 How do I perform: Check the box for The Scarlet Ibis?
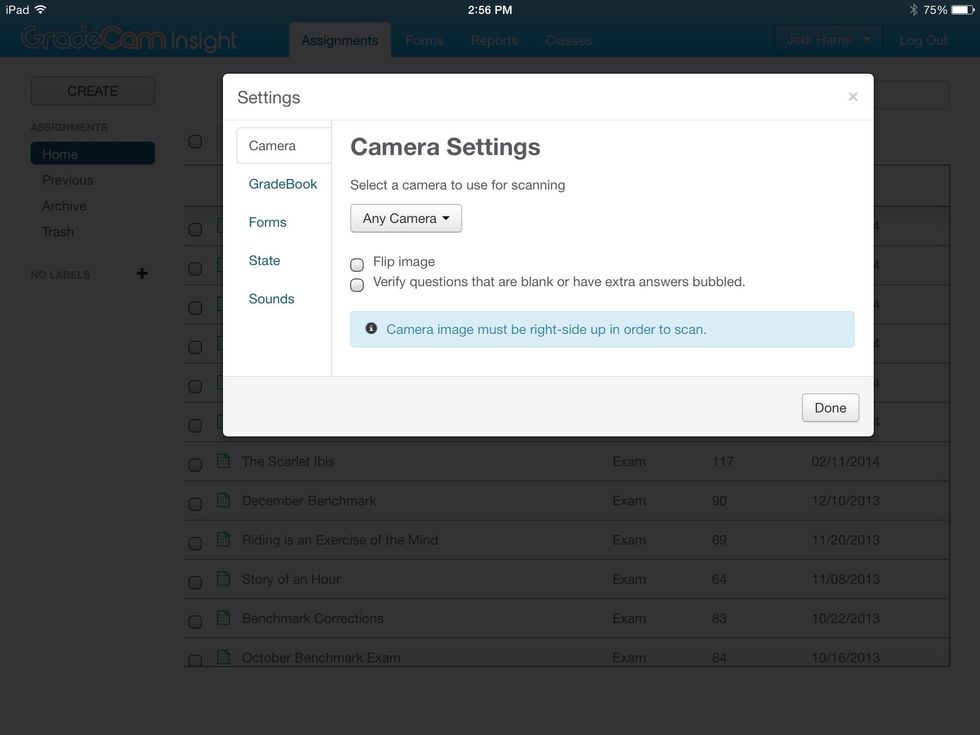point(195,464)
